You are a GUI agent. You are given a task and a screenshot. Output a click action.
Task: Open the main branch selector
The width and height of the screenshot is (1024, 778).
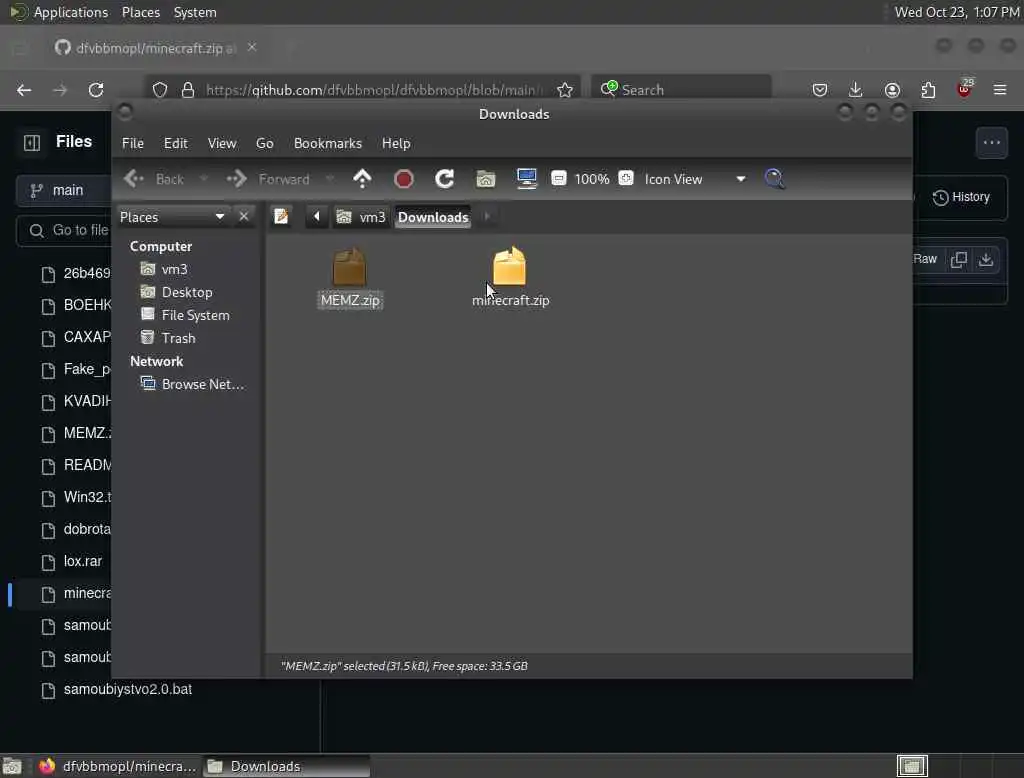(x=64, y=190)
